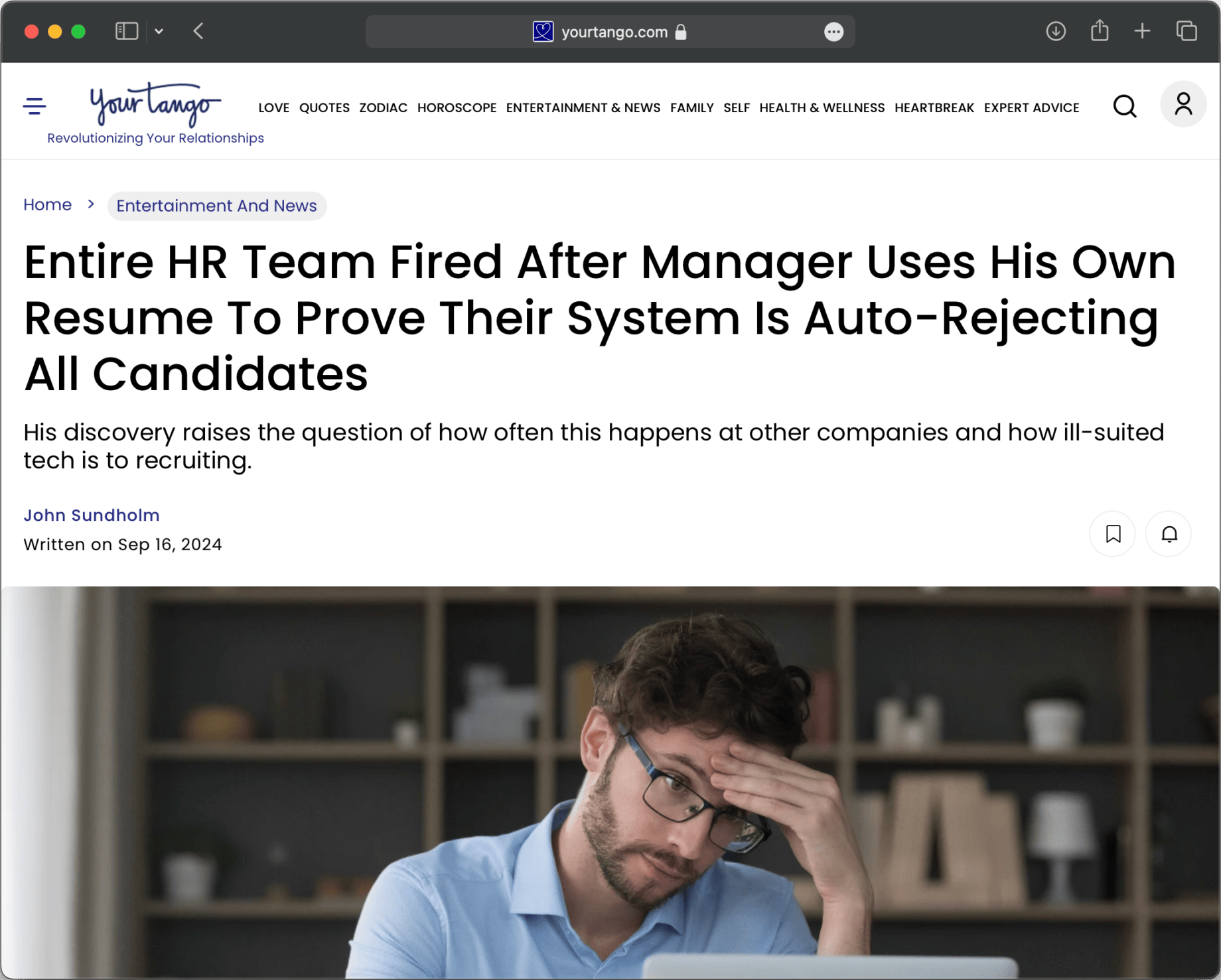
Task: Show Safari downloads
Action: pyautogui.click(x=1056, y=31)
